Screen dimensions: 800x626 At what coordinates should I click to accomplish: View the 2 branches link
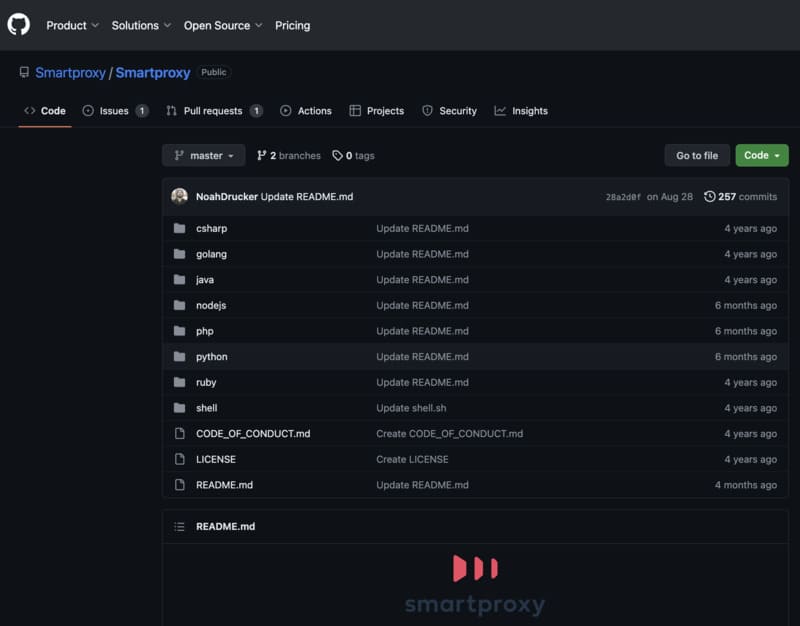(x=289, y=156)
